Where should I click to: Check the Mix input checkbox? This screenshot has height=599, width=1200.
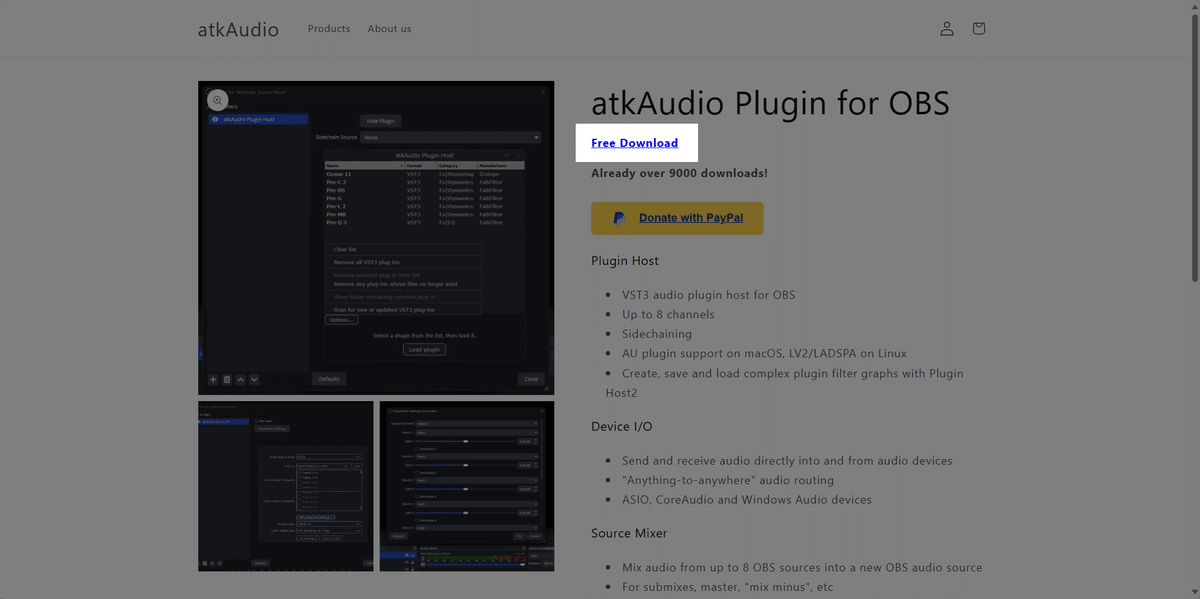pos(256,420)
